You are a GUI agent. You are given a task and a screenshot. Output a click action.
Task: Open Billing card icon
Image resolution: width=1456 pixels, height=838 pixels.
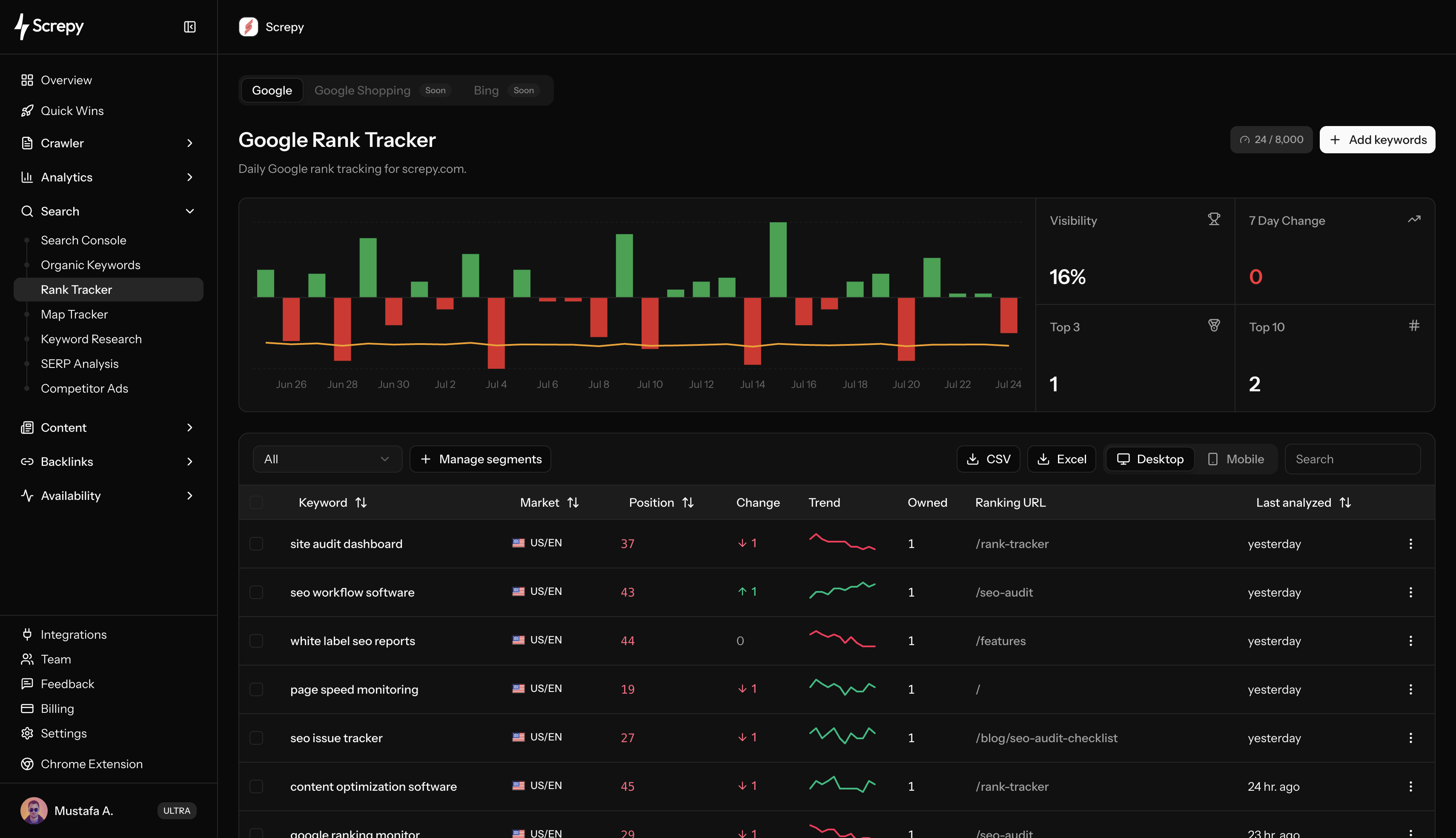click(27, 709)
